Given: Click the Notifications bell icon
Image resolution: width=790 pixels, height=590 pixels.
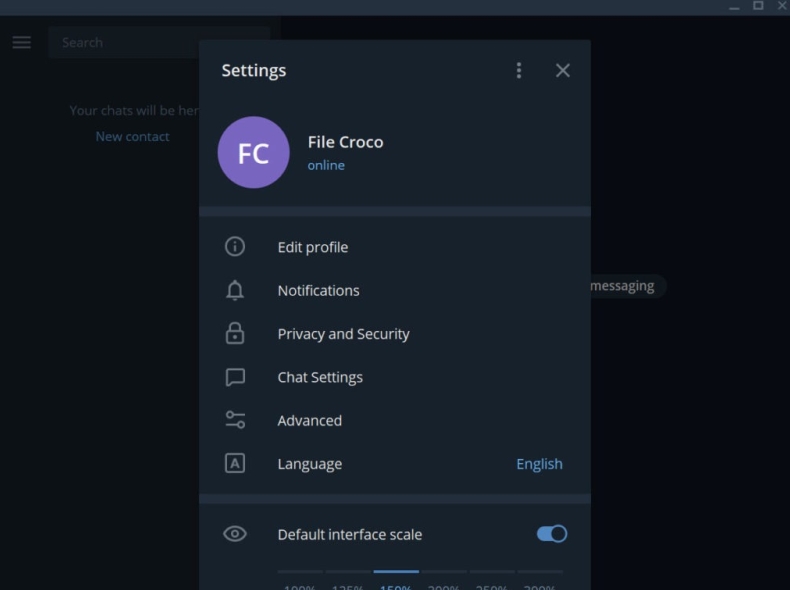Looking at the screenshot, I should click(x=235, y=291).
